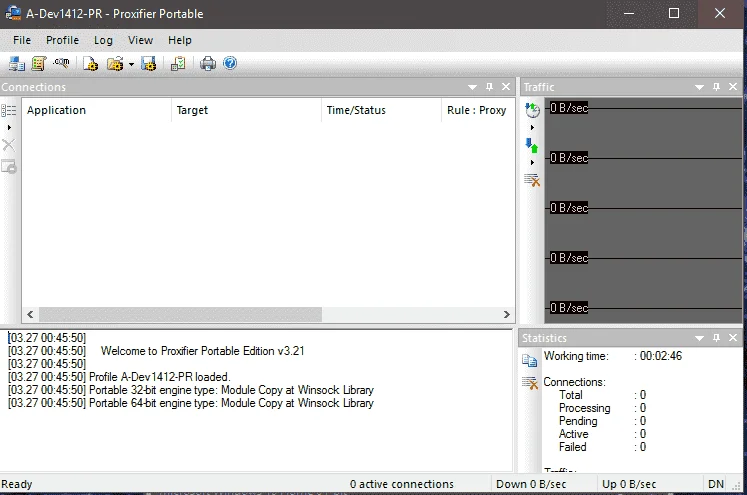Viewport: 747px width, 495px height.
Task: Open Proxification Rules scroll icon
Action: pos(39,63)
